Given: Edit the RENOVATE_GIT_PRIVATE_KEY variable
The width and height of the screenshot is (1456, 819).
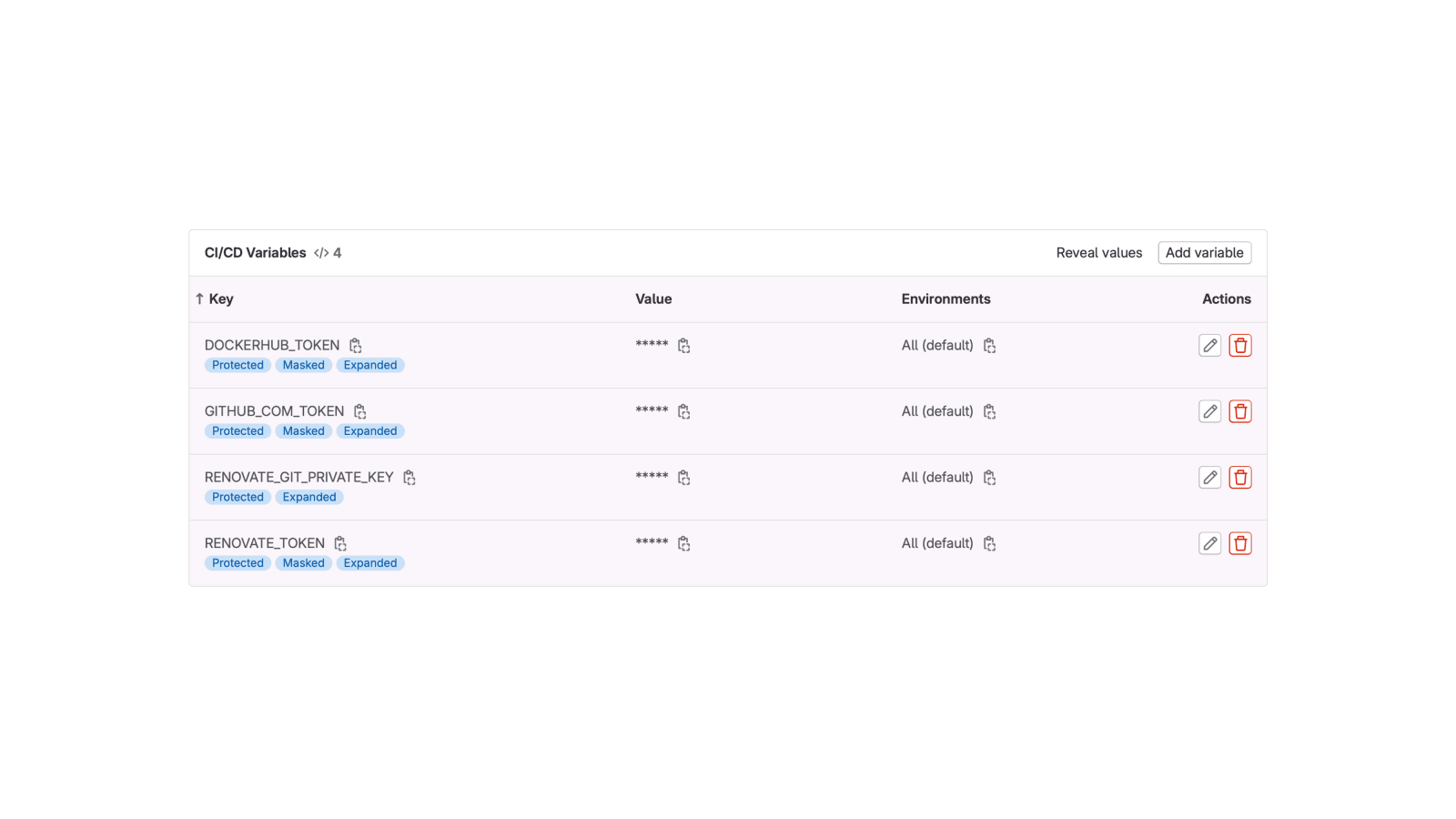Looking at the screenshot, I should [1209, 477].
